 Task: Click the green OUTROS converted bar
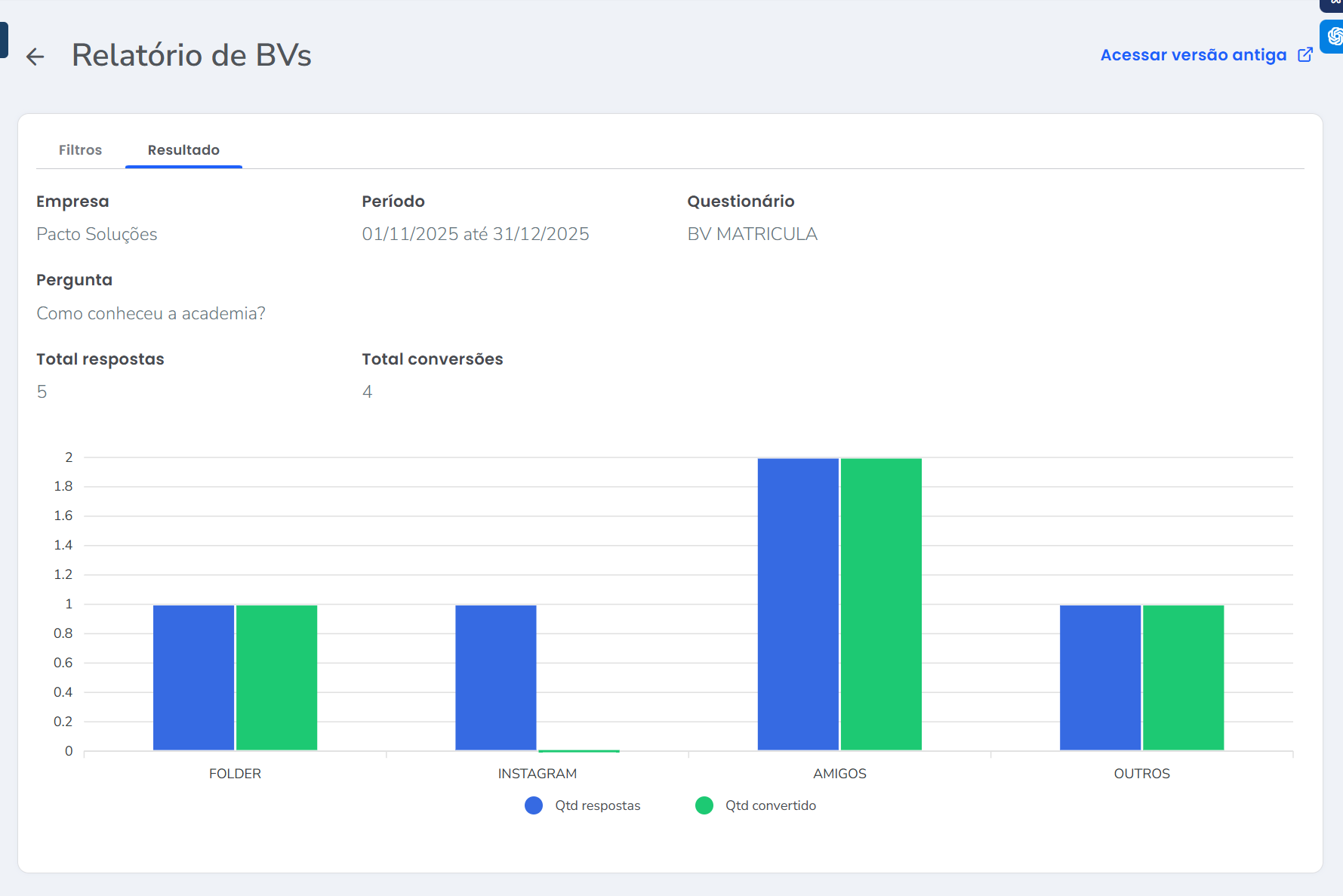pyautogui.click(x=1183, y=677)
